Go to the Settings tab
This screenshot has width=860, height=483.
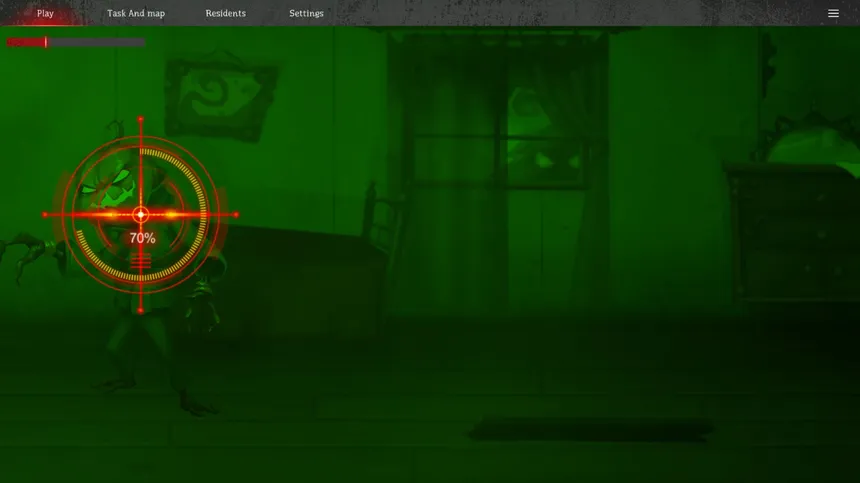[x=306, y=13]
